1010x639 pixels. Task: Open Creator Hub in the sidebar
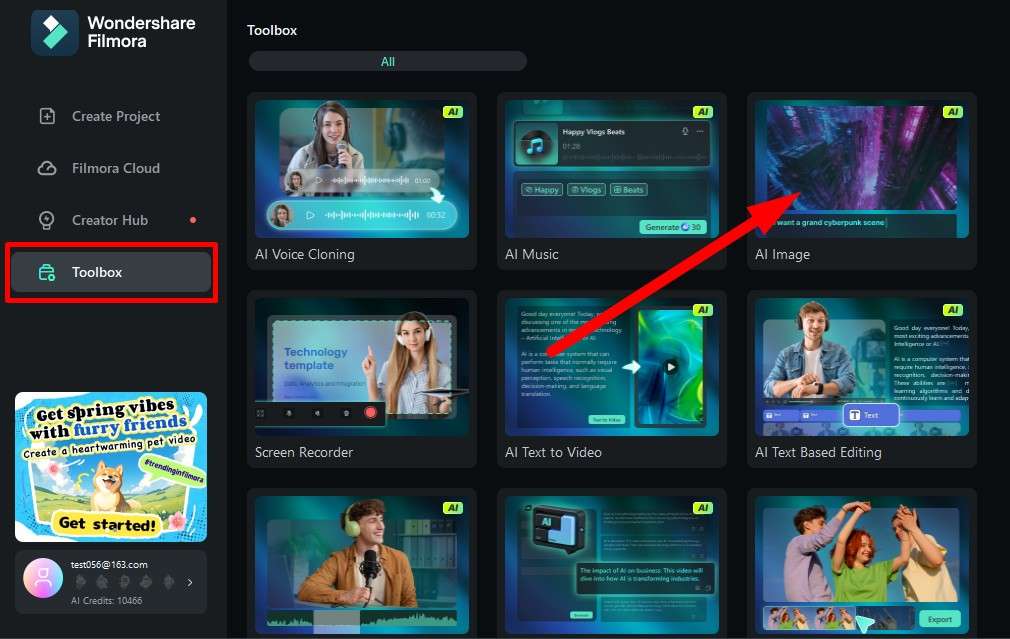coord(111,220)
